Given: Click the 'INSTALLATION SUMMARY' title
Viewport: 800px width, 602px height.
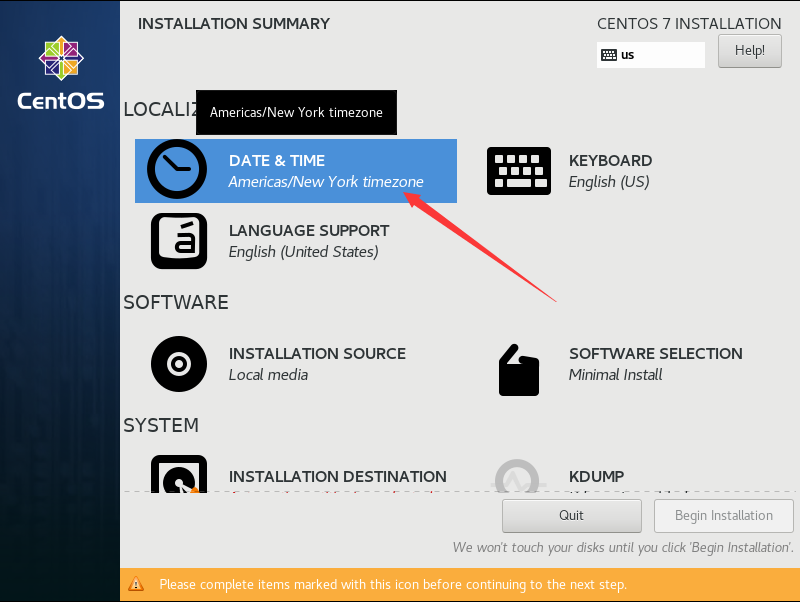Looking at the screenshot, I should coord(234,24).
